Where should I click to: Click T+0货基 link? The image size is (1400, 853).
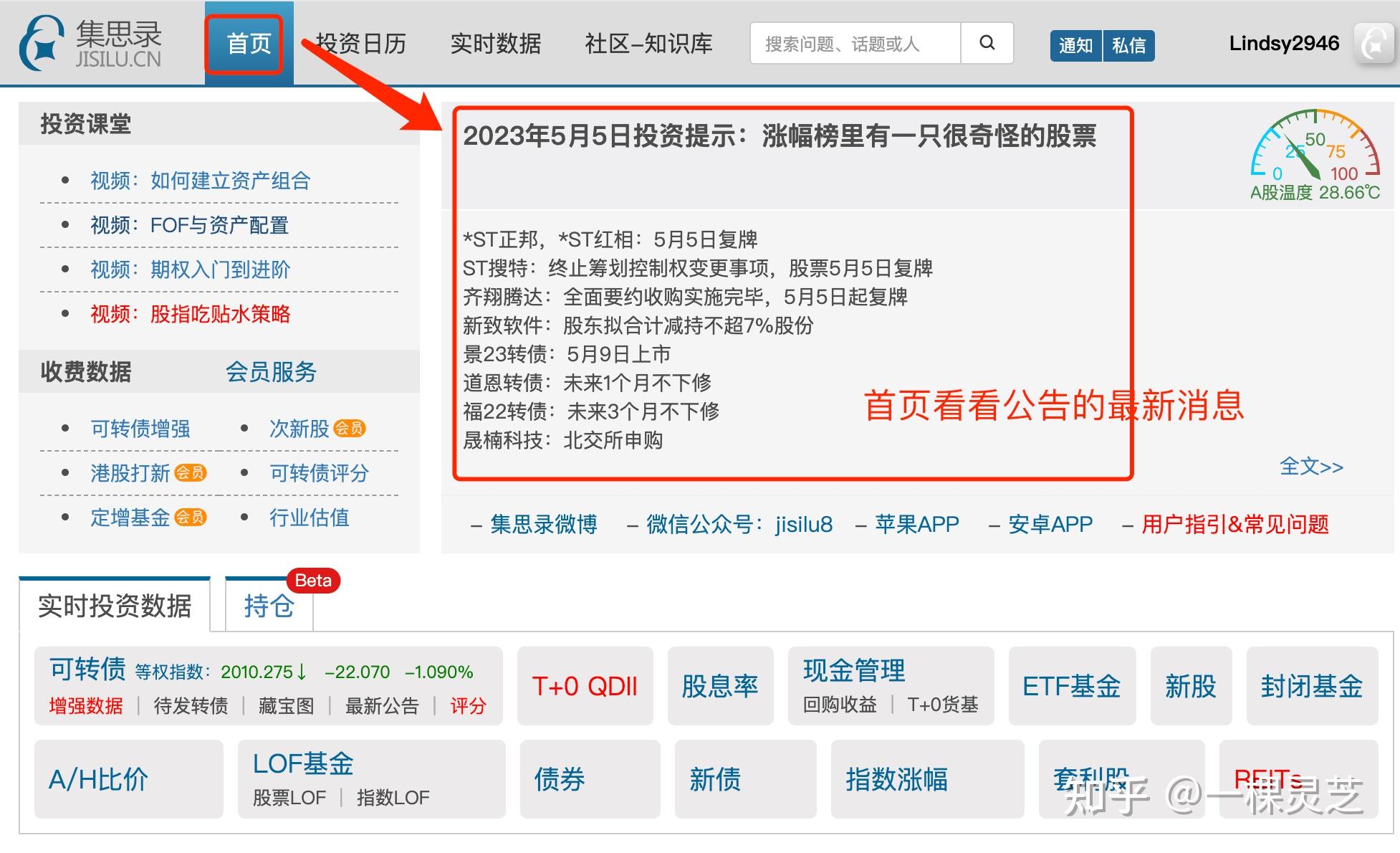(943, 705)
